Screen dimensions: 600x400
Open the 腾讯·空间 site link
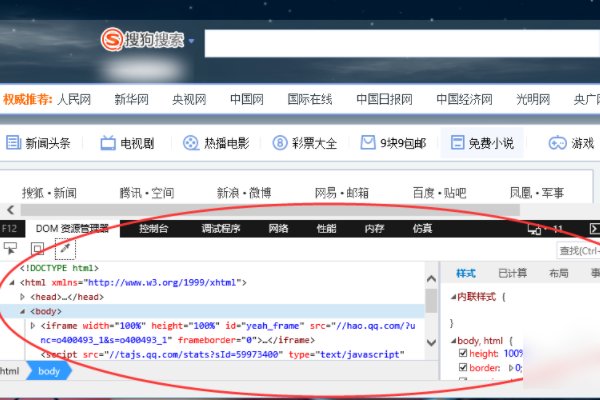[147, 193]
